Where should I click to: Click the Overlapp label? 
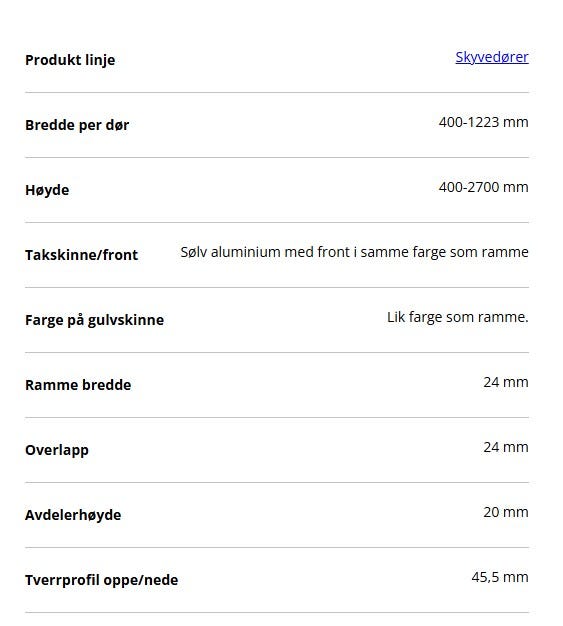click(x=57, y=450)
